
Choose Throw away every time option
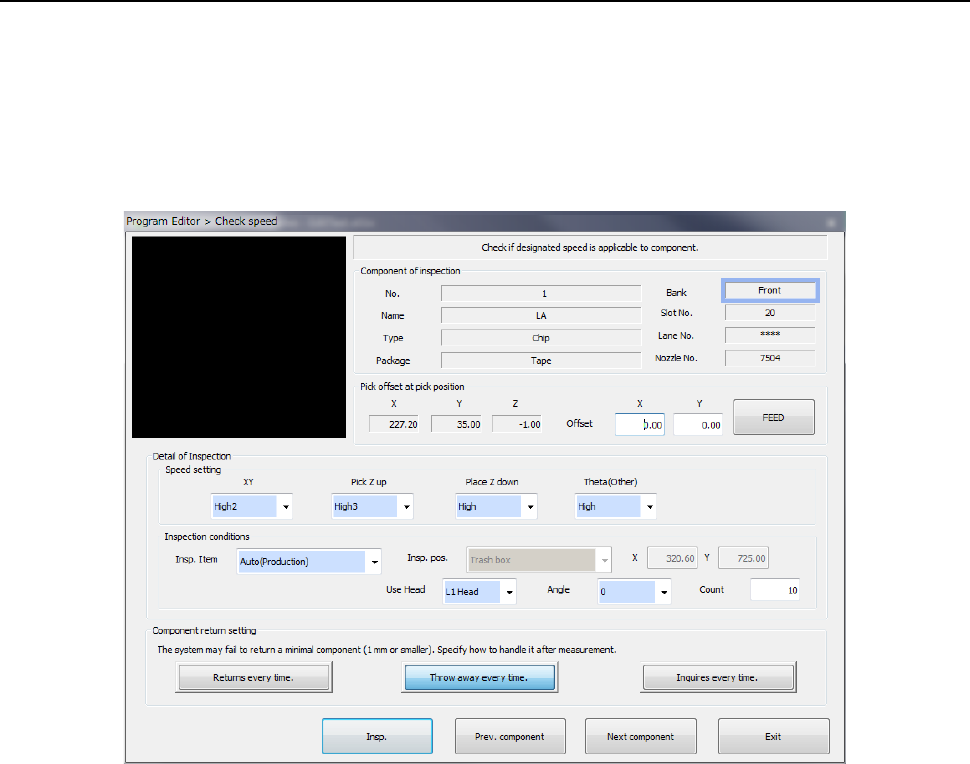[479, 677]
